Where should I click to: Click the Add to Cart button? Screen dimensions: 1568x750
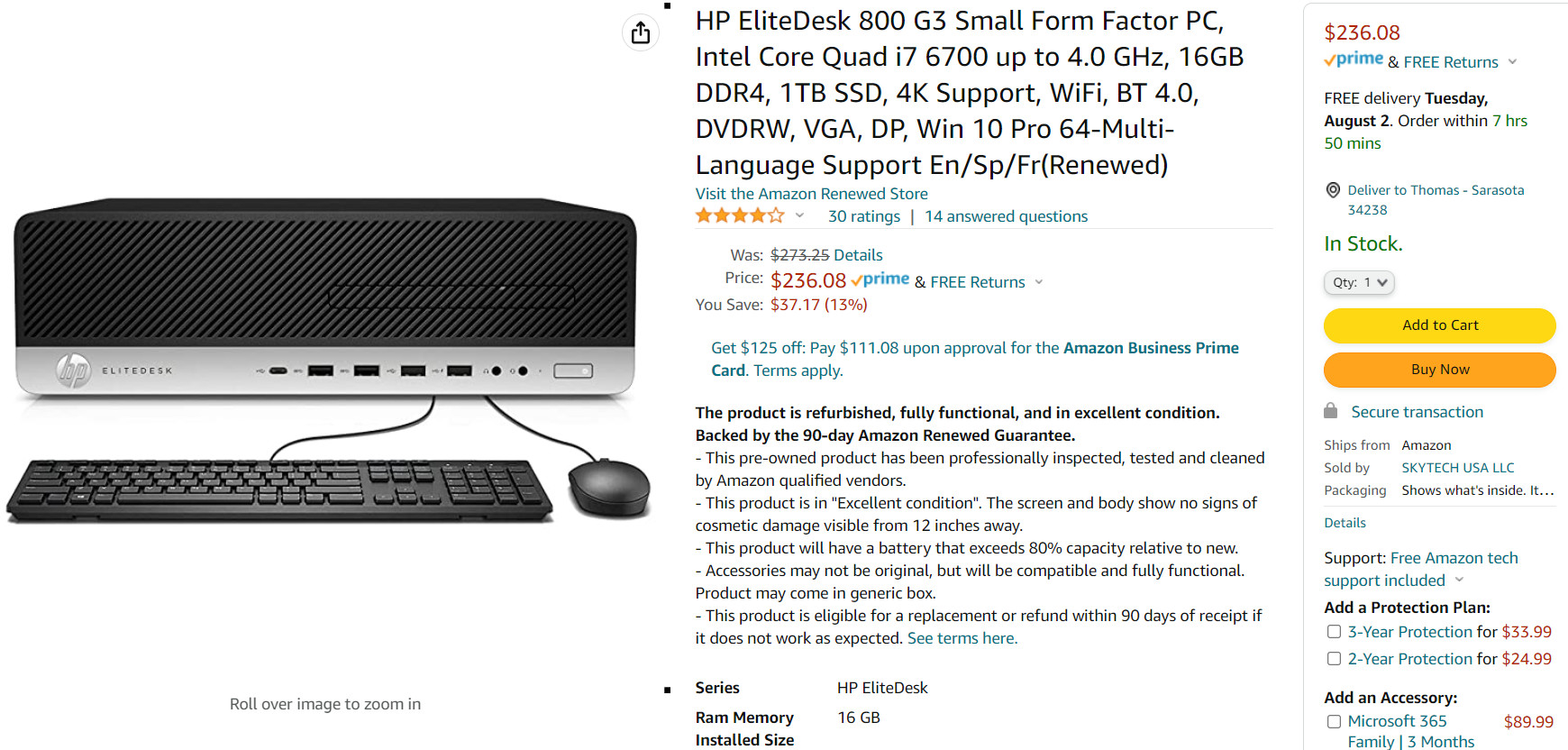[x=1439, y=325]
